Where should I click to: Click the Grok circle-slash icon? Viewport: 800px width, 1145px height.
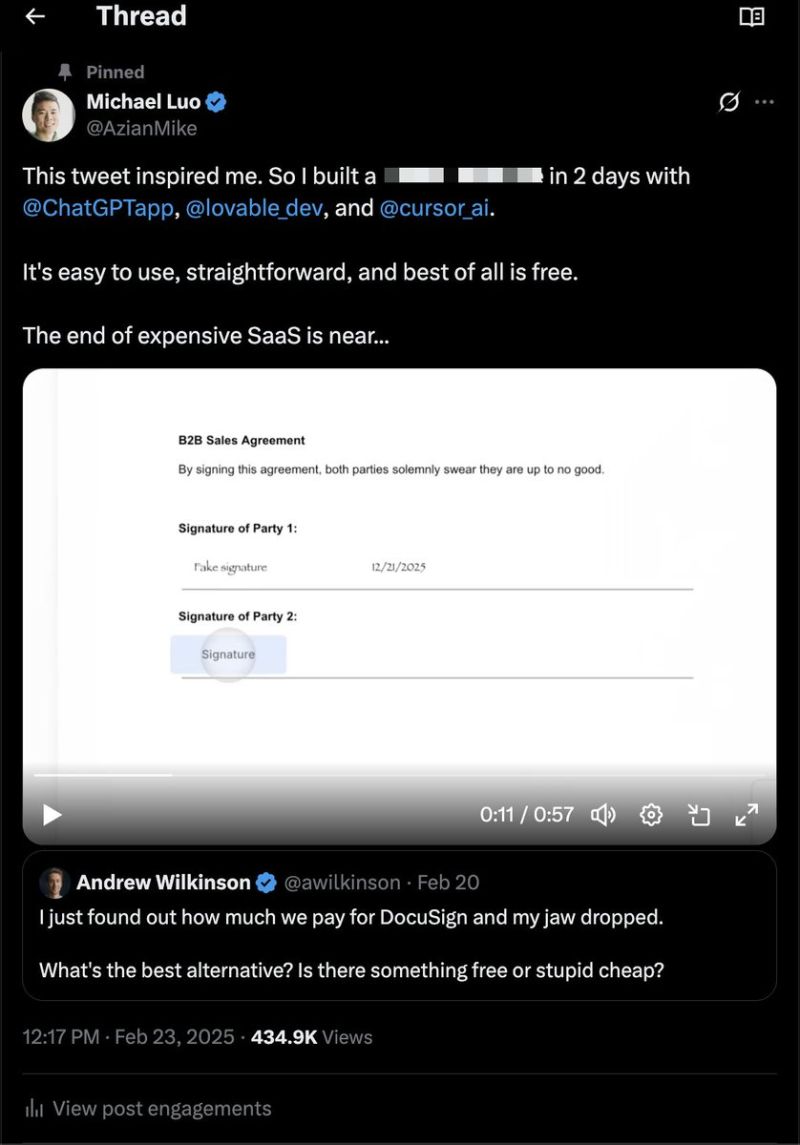tap(729, 102)
